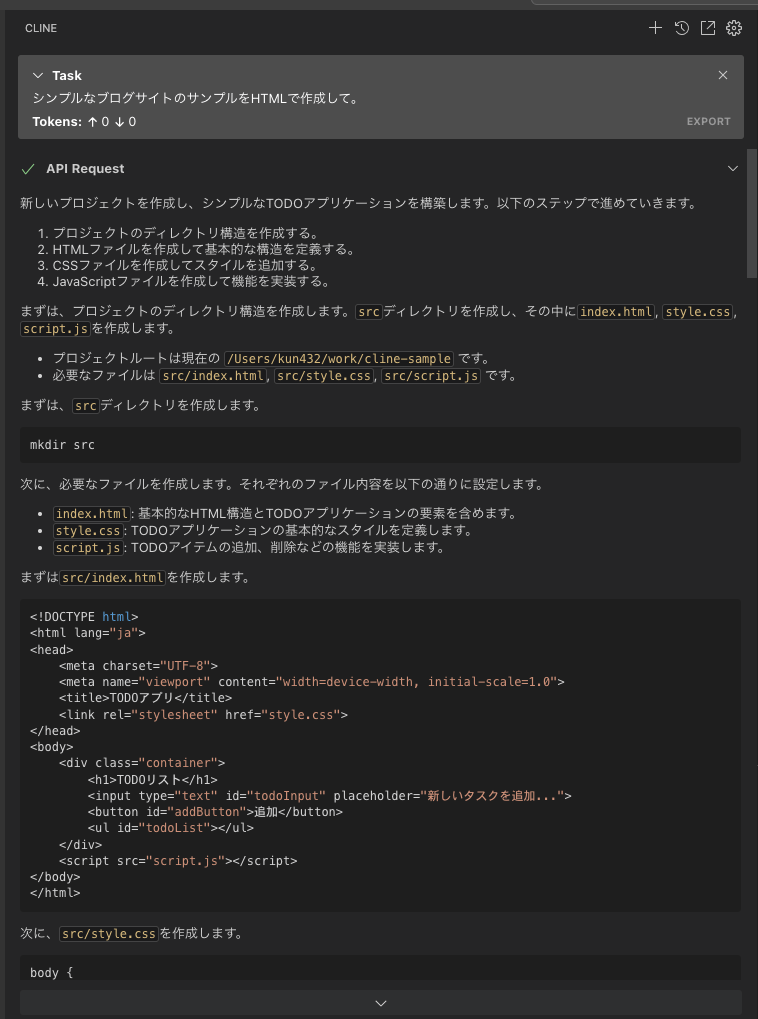Click list item 'CSSファイルを作成してスタイルを追加する'

click(x=185, y=266)
